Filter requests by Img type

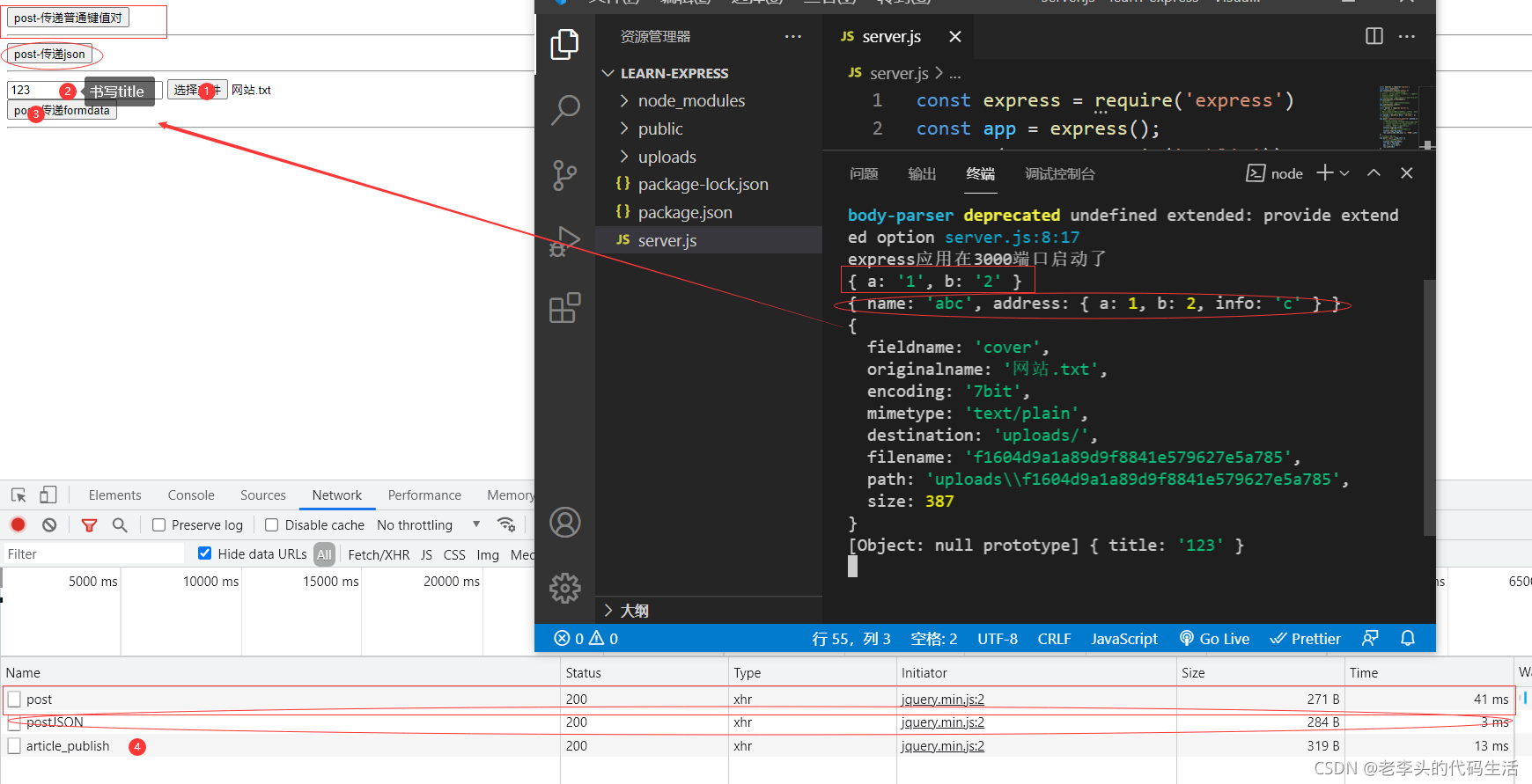488,554
